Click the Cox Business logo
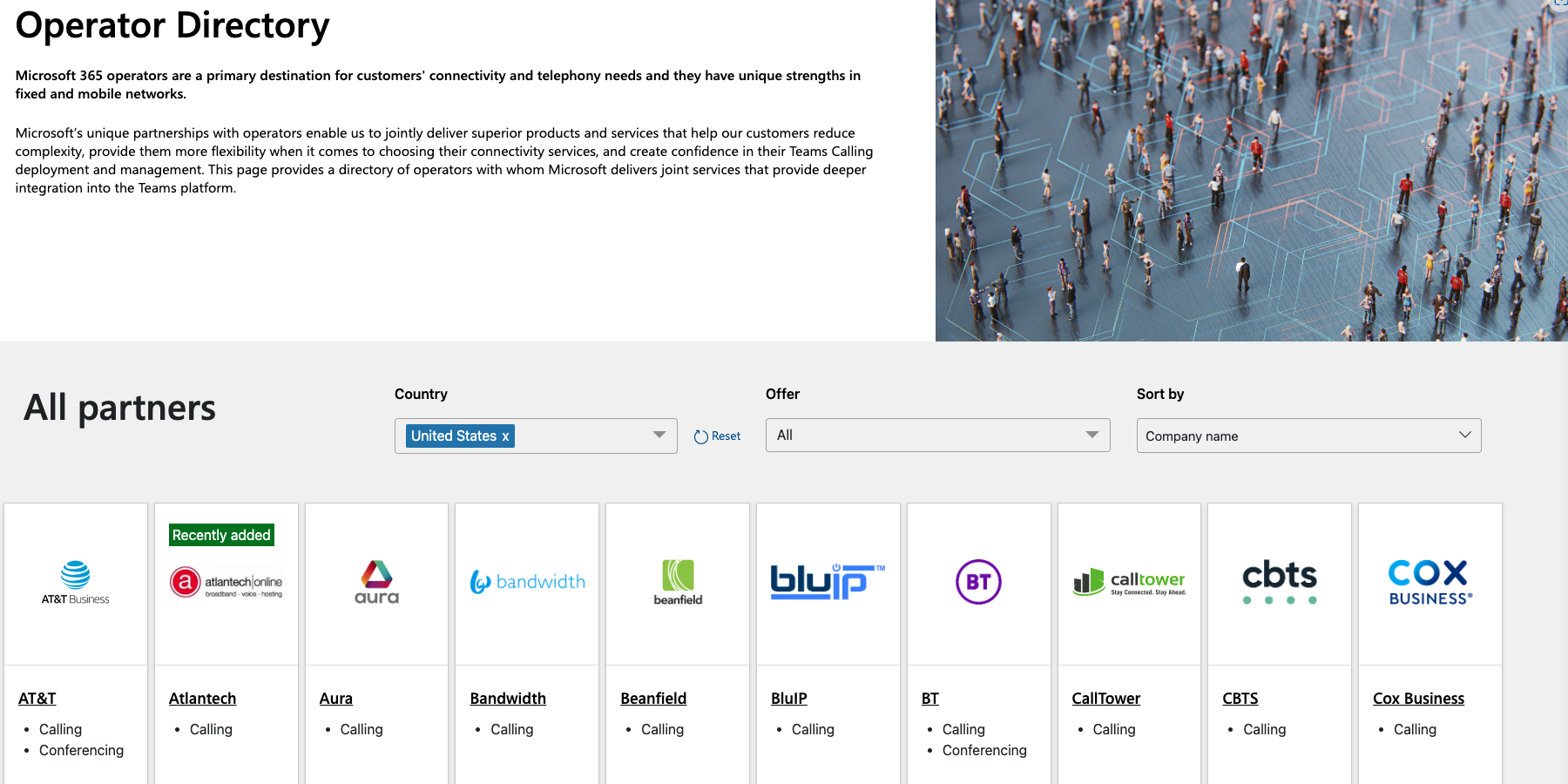 click(x=1429, y=582)
